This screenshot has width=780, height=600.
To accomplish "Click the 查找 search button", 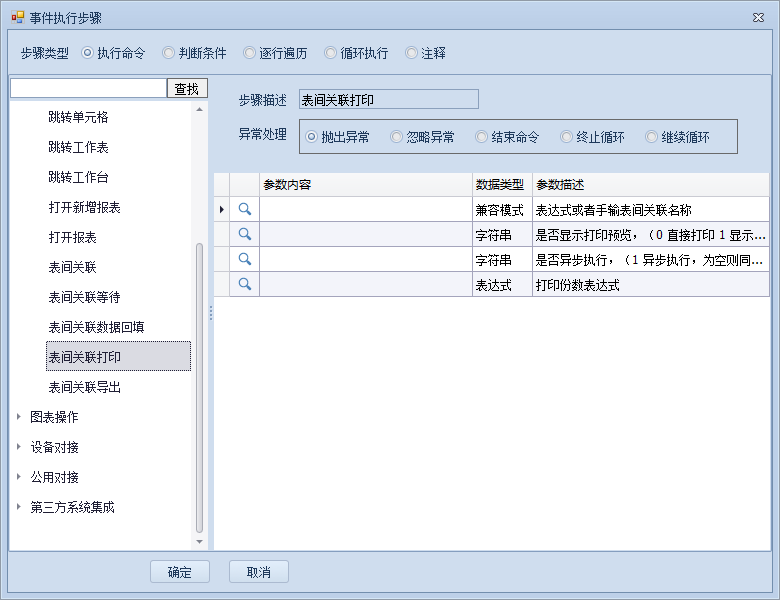I will tap(187, 89).
